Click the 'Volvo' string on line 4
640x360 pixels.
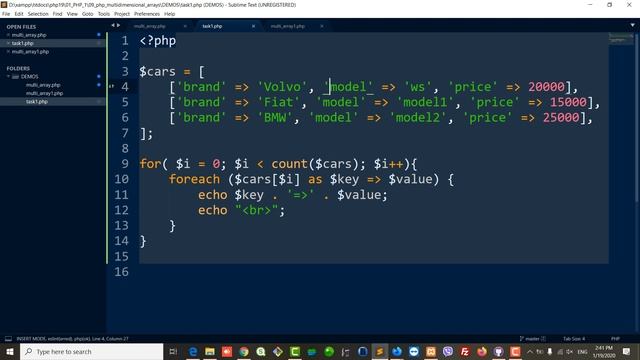[282, 87]
